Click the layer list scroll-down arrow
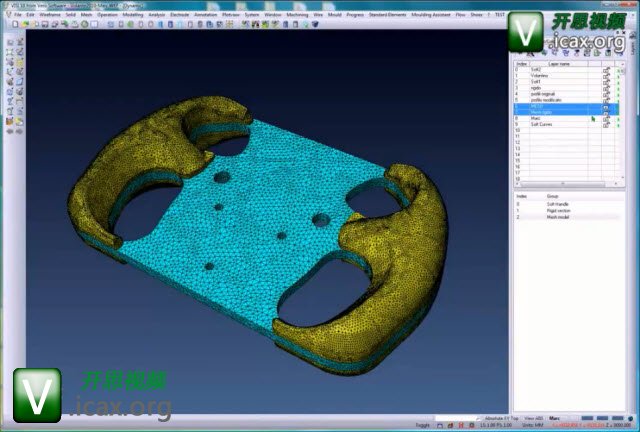640x432 pixels. 622,178
